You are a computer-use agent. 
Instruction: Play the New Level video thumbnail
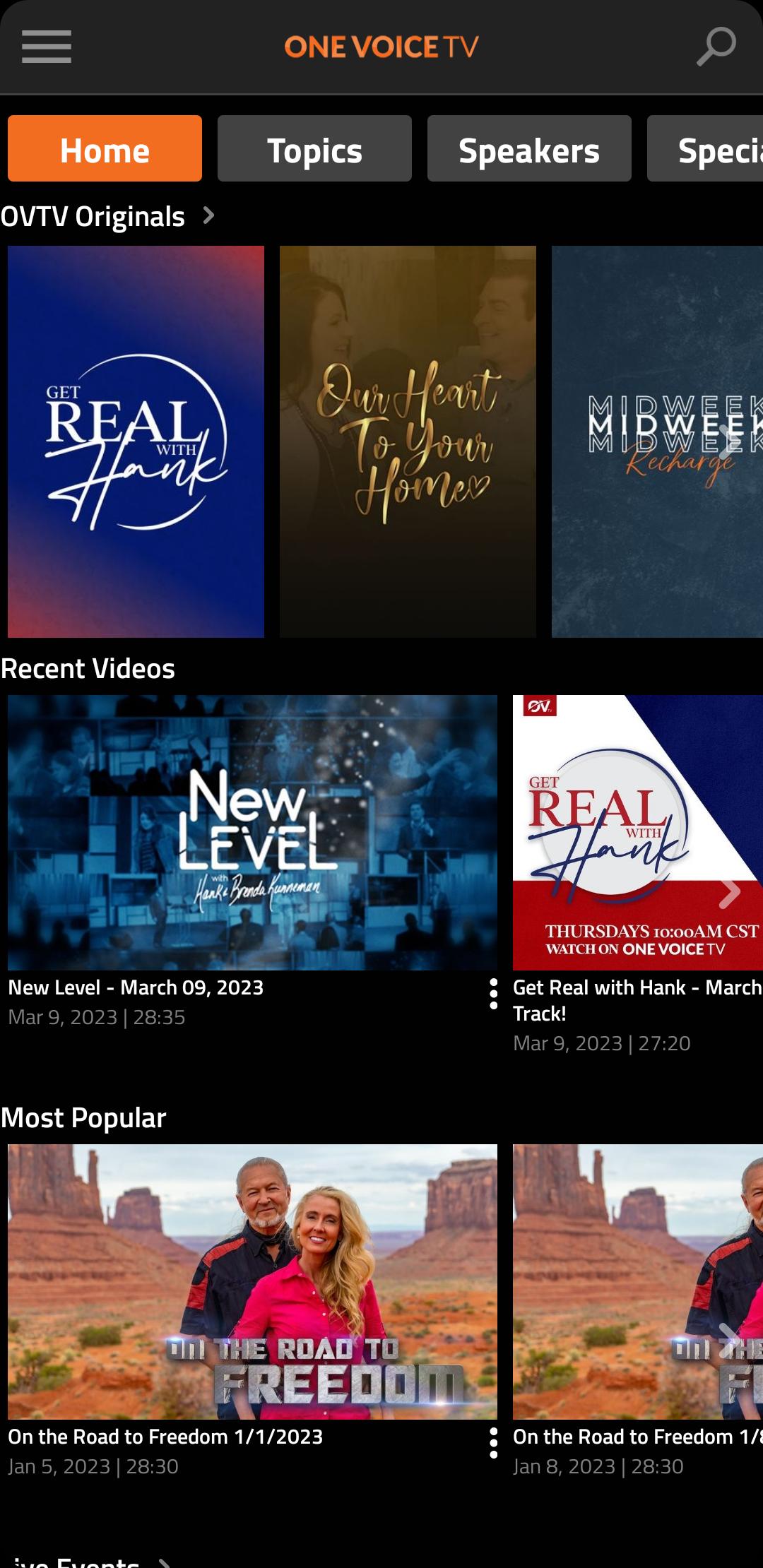pyautogui.click(x=252, y=833)
